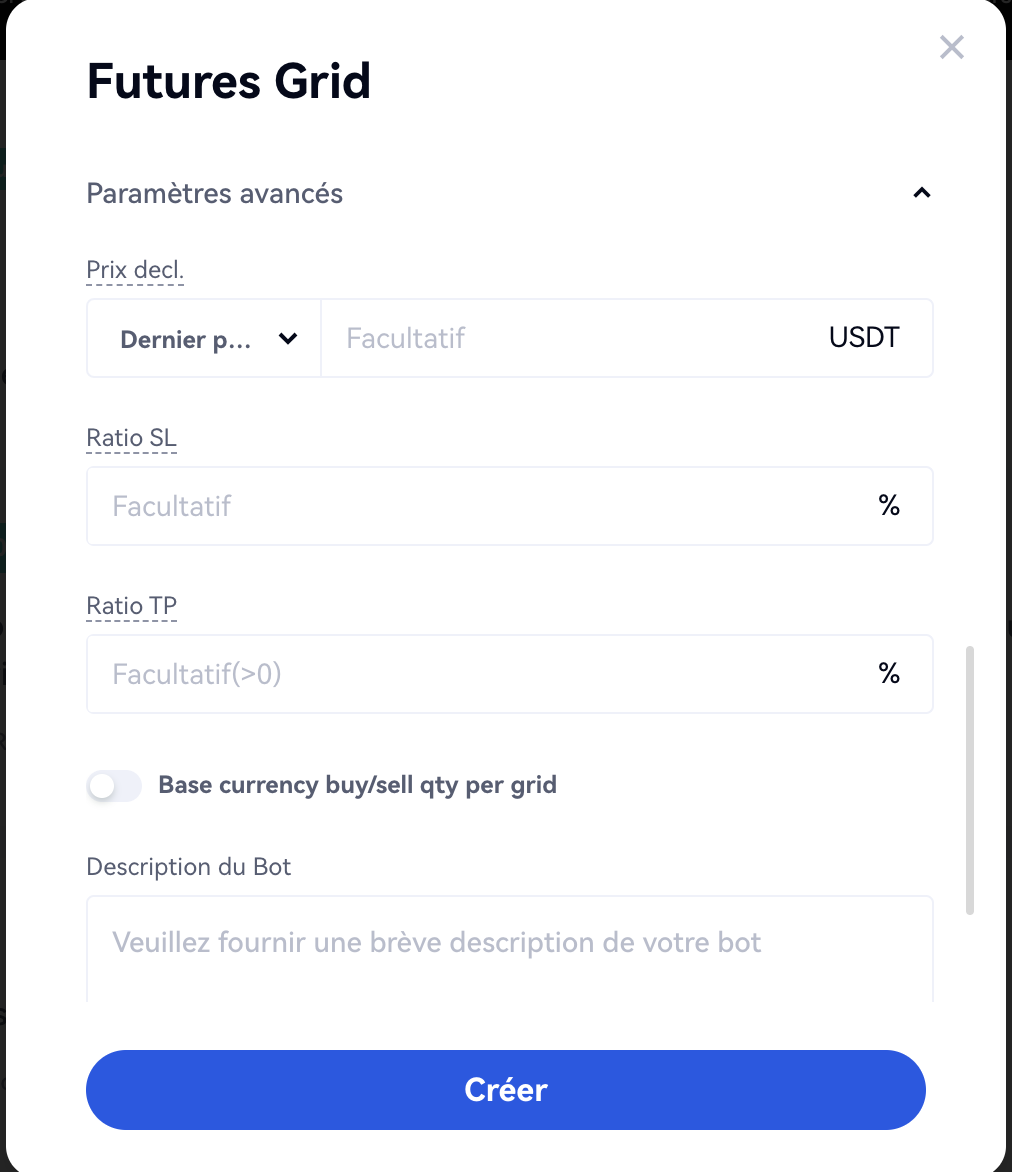This screenshot has width=1012, height=1172.
Task: Click the Prix decl. underlined label
Action: coord(135,270)
